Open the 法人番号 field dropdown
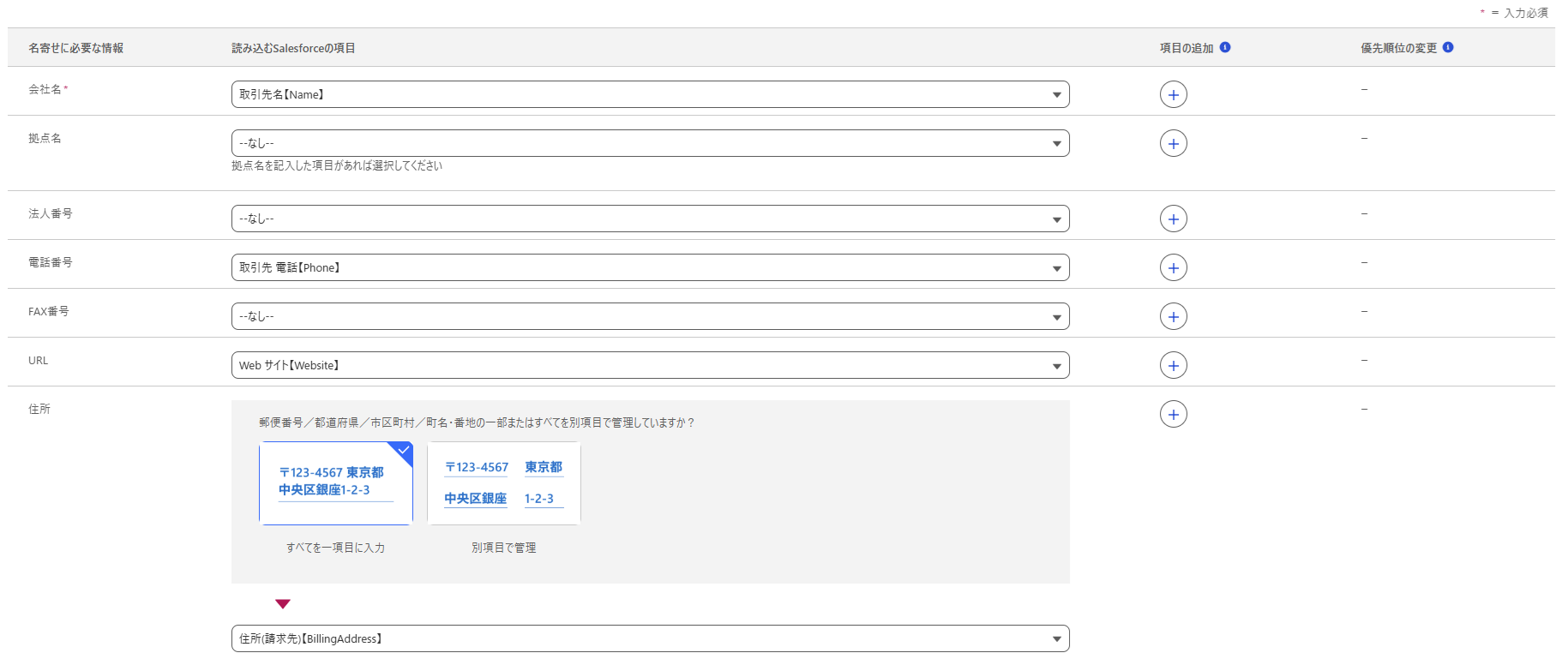Image resolution: width=1568 pixels, height=653 pixels. 650,219
